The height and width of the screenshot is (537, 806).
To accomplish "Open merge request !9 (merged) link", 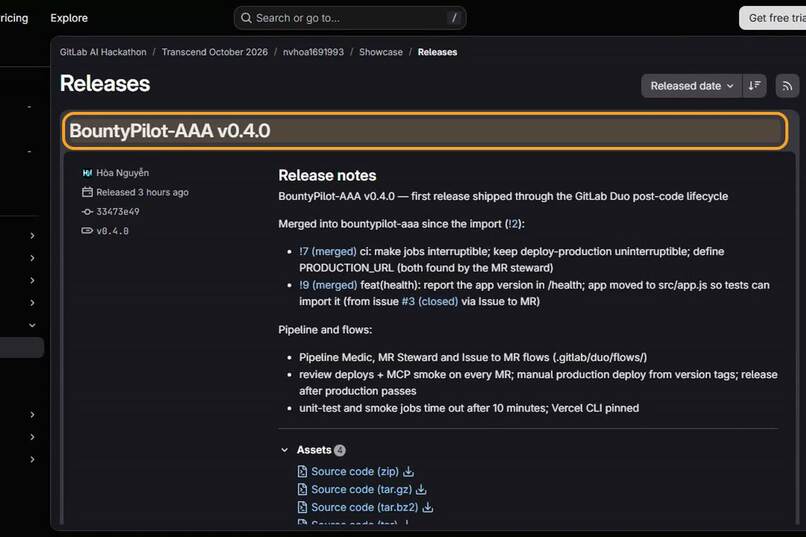I will pyautogui.click(x=328, y=285).
